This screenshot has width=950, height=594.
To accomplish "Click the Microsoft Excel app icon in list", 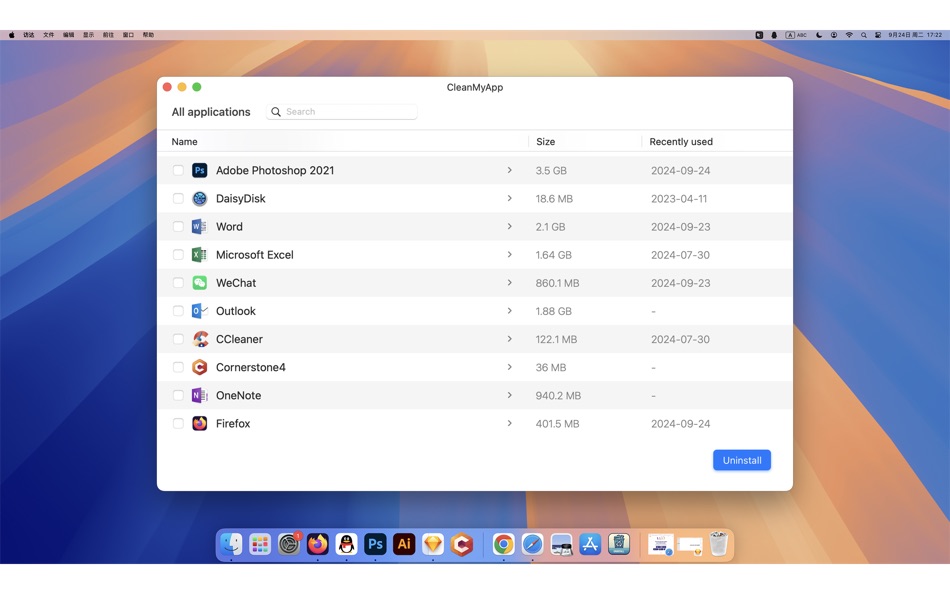I will tap(199, 255).
